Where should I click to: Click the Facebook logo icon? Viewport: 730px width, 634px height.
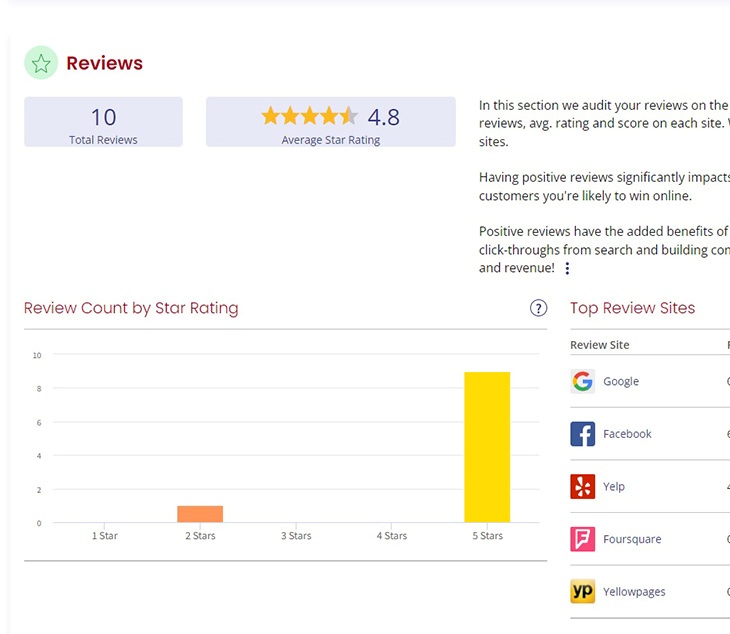point(582,434)
